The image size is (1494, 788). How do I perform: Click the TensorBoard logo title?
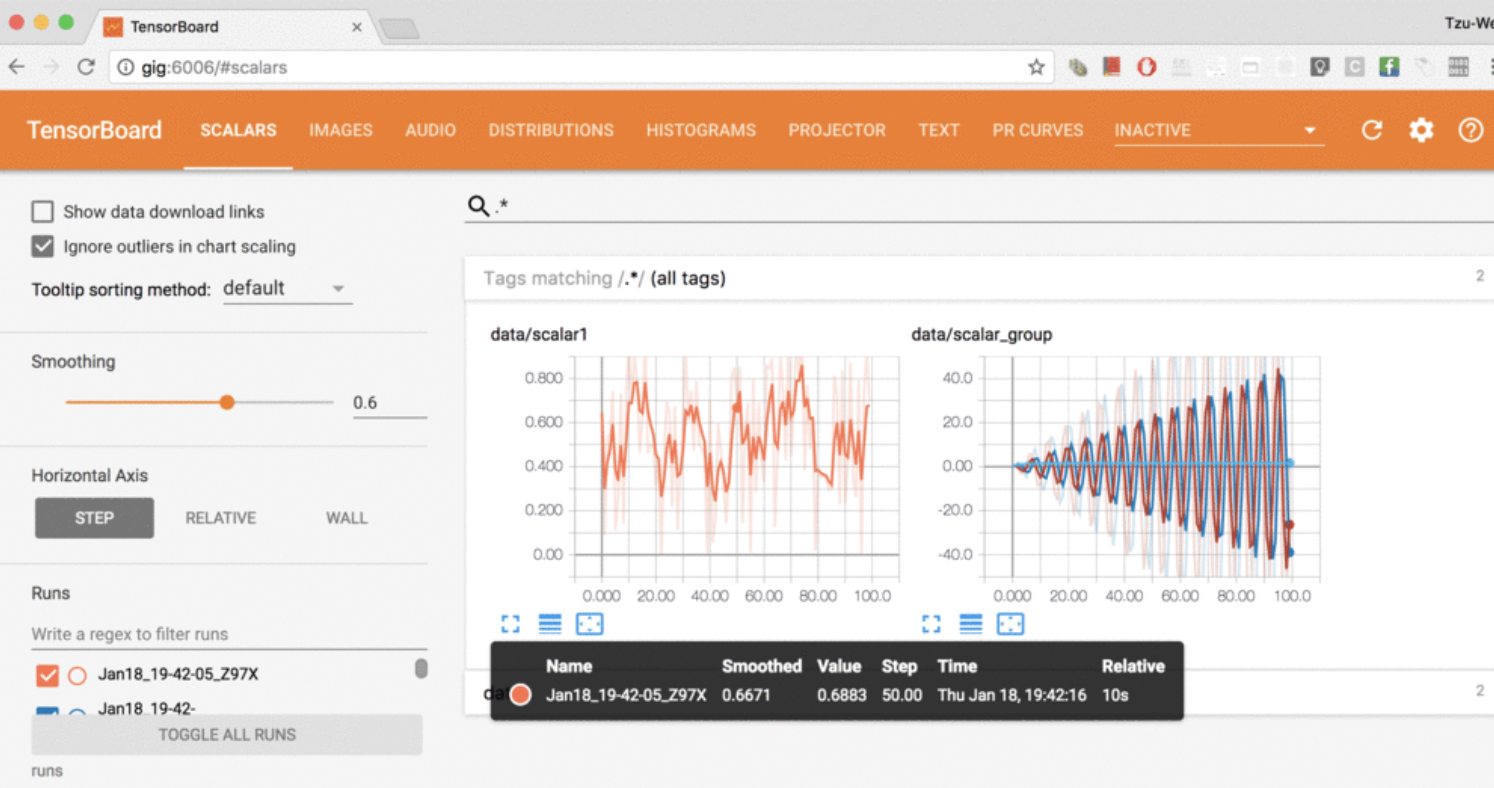[x=94, y=130]
